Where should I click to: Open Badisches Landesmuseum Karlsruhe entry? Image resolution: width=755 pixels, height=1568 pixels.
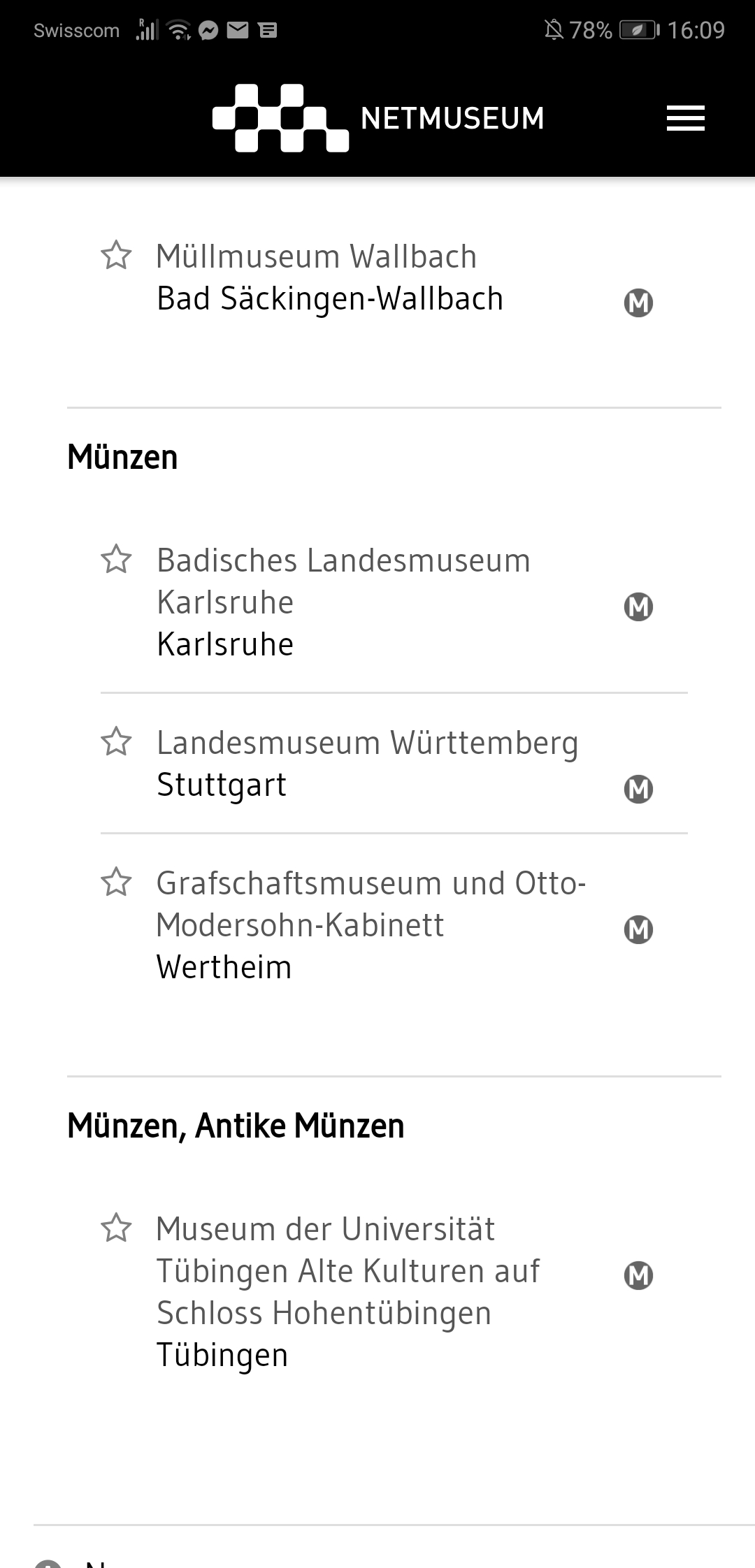(343, 601)
